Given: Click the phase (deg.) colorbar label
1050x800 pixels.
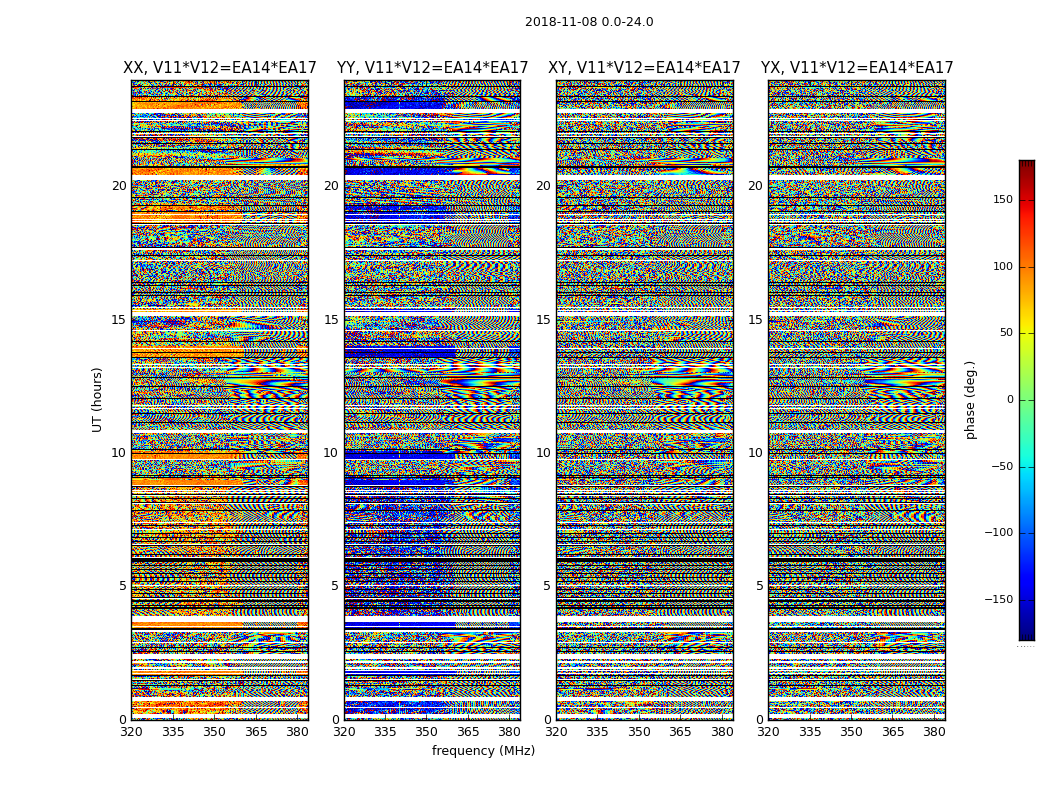Looking at the screenshot, I should tap(970, 400).
